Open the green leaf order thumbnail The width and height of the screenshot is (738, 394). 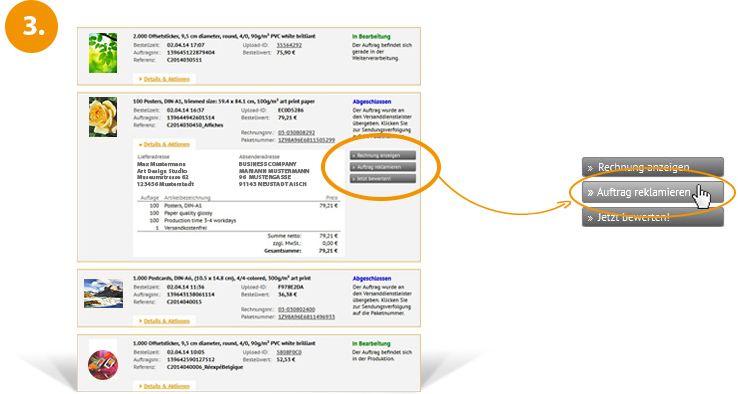pyautogui.click(x=103, y=53)
